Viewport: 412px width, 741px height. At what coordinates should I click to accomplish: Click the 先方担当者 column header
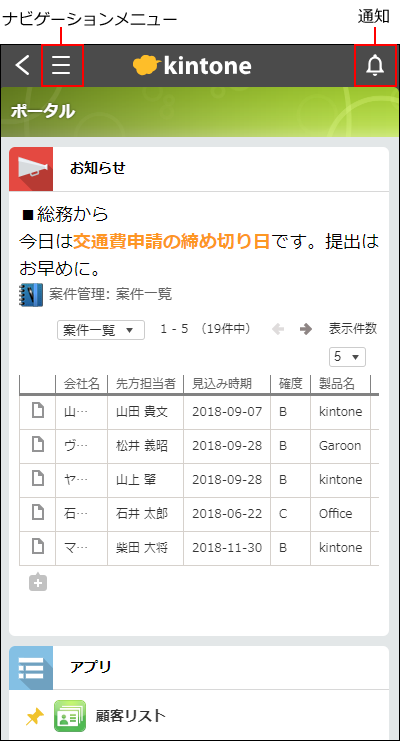click(146, 384)
